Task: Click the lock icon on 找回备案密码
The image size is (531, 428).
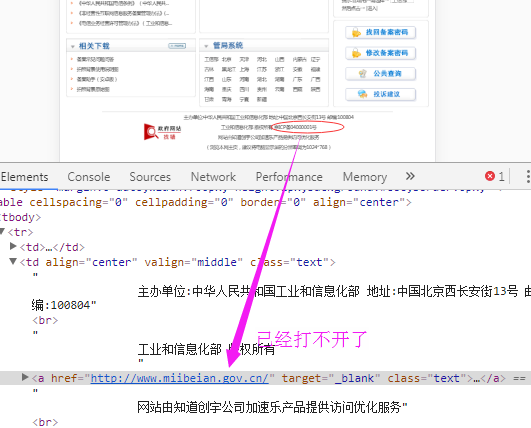Action: (x=356, y=33)
